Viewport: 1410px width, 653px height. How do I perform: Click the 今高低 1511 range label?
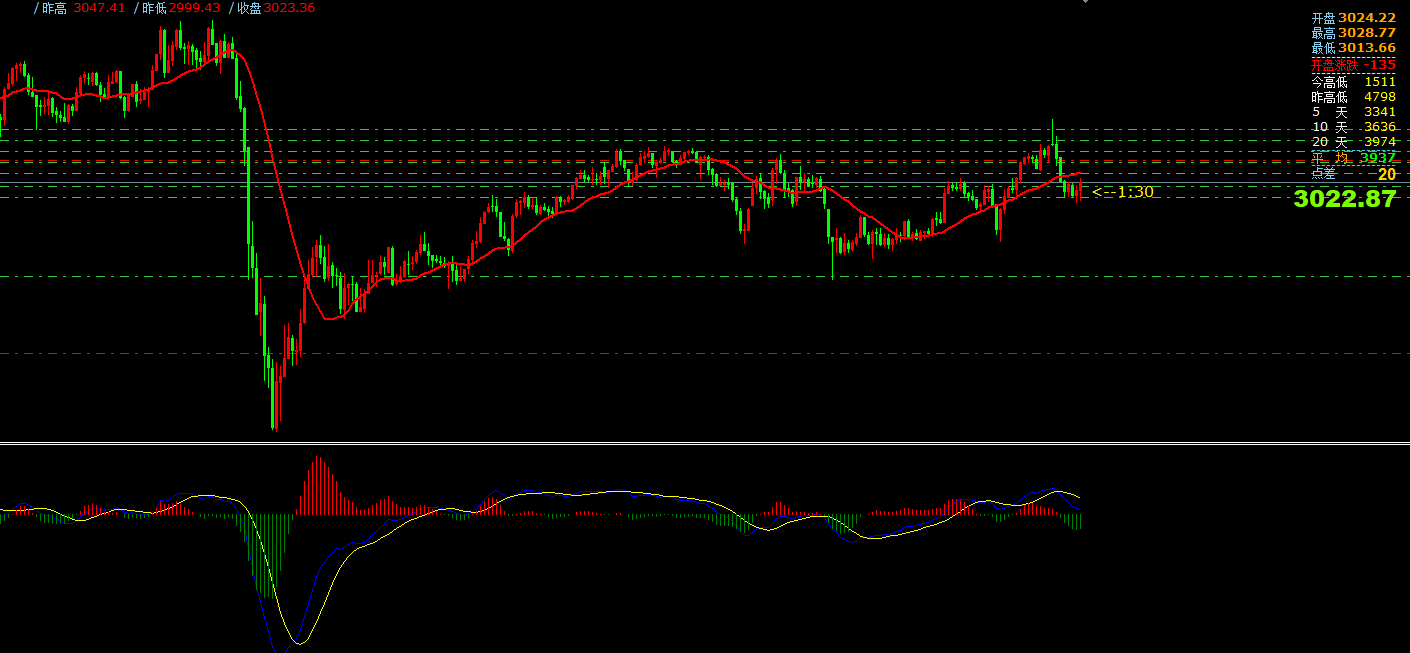tap(1353, 82)
